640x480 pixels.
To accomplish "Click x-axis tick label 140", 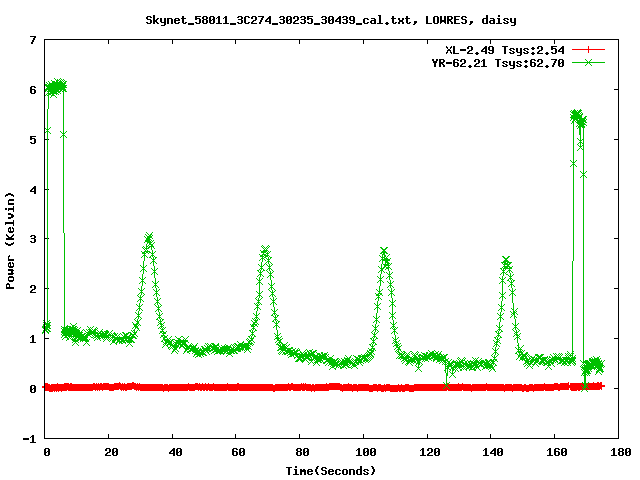I will click(x=493, y=452).
